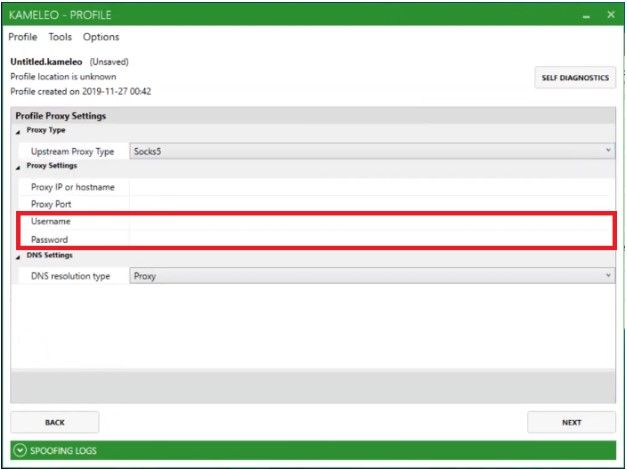627x470 pixels.
Task: Click the Back button
Action: 55,422
